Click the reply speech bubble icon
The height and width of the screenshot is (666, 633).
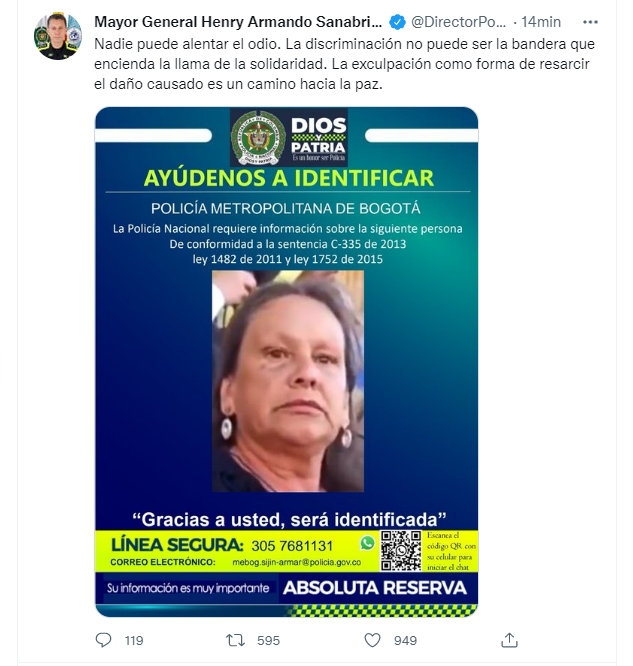(103, 640)
